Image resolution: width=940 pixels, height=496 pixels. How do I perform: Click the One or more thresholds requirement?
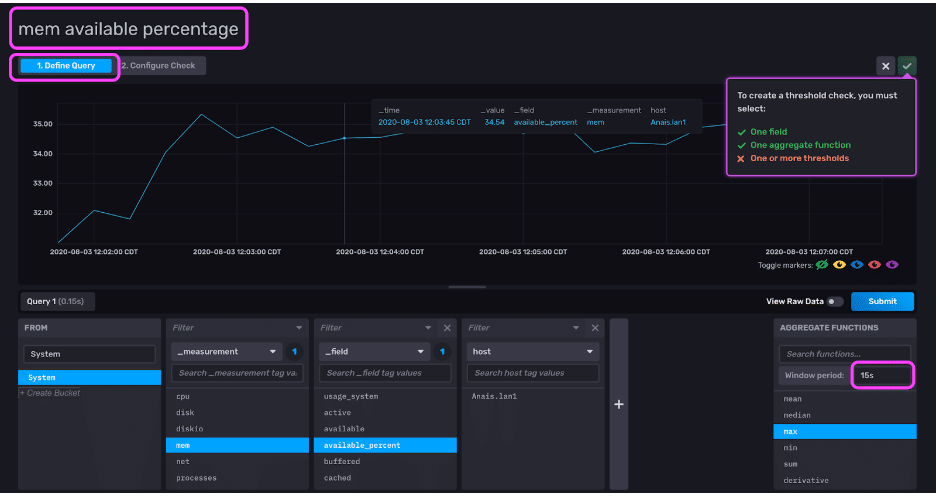pos(799,158)
